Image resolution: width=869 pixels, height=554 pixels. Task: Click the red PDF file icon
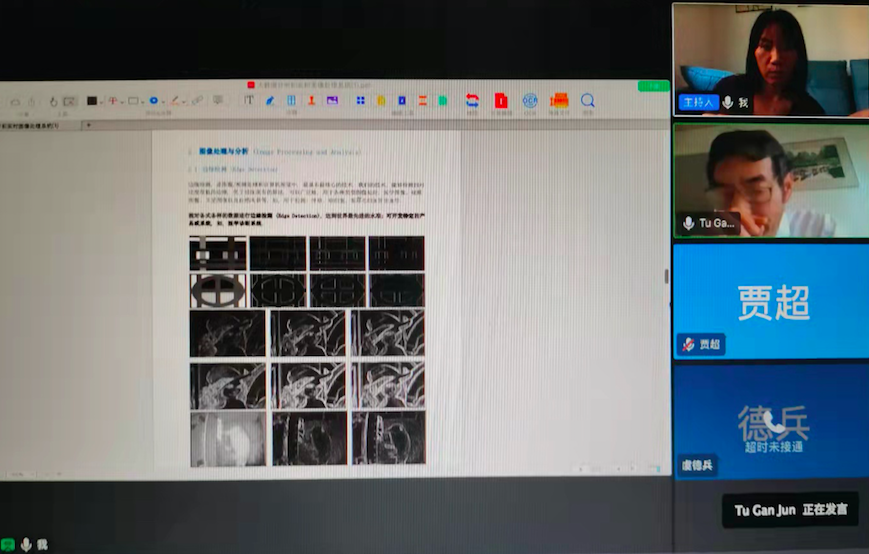click(x=501, y=101)
